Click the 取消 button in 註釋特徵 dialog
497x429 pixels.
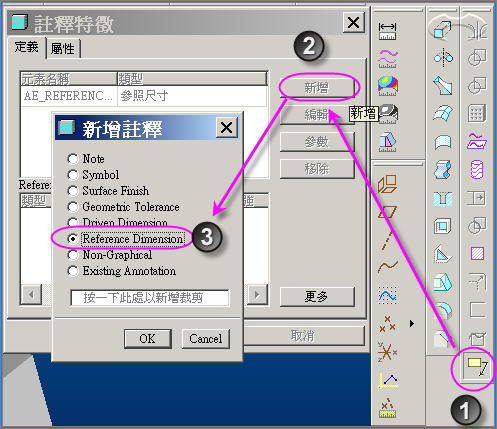coord(302,336)
